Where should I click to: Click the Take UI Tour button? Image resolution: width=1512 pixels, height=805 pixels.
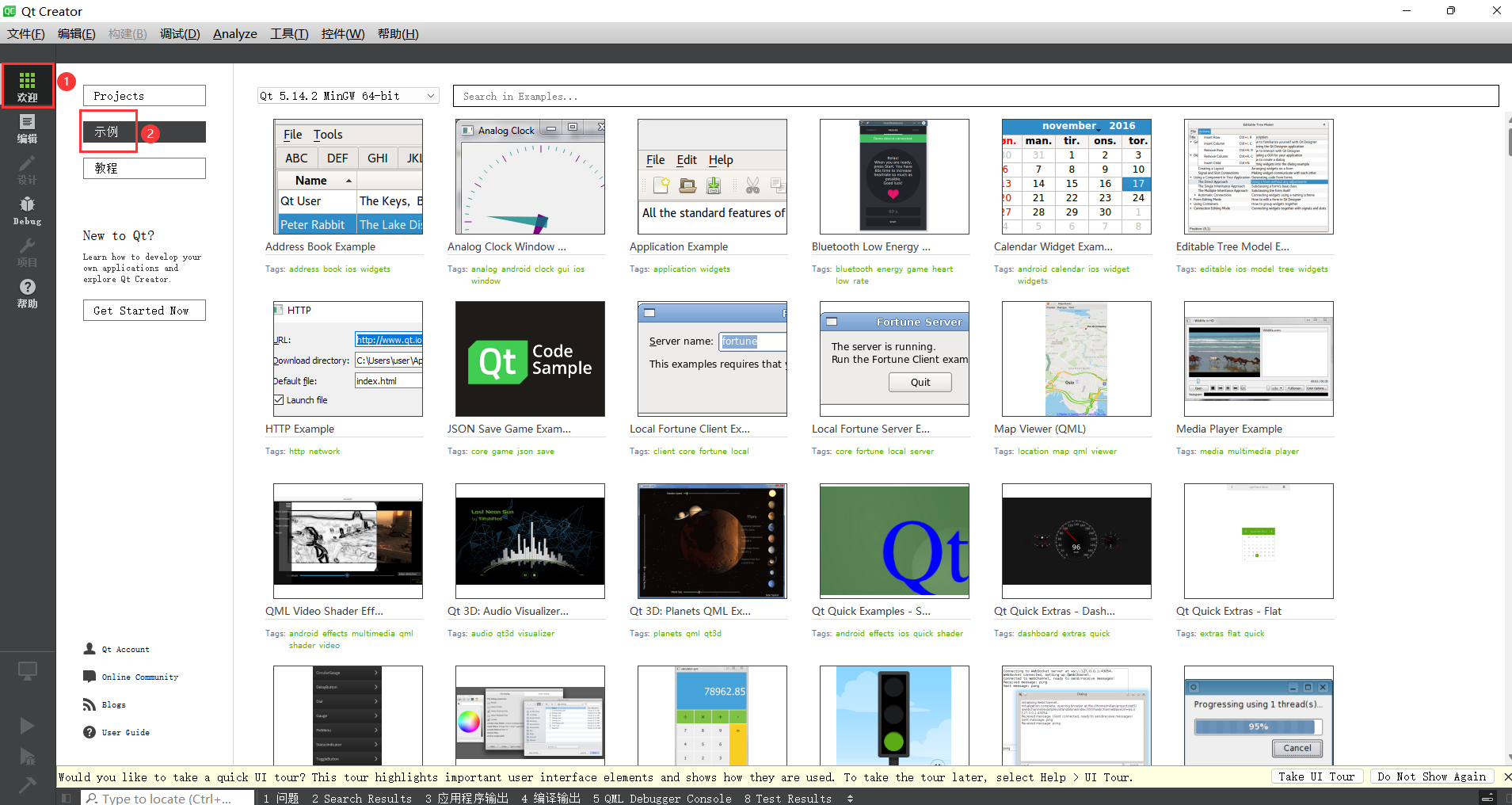1316,776
